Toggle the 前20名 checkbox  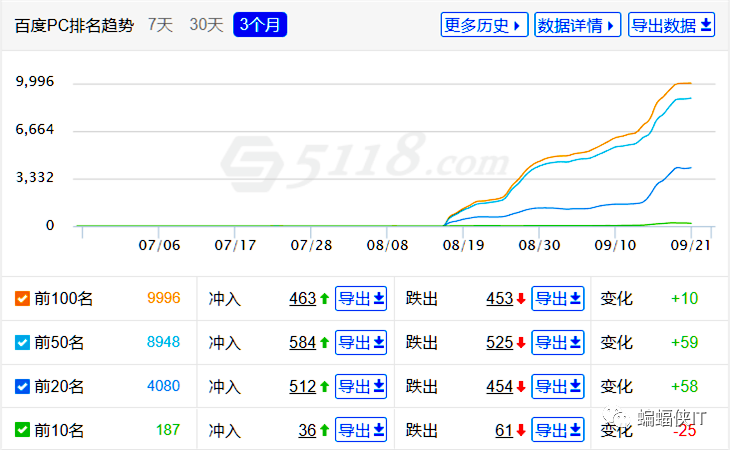pyautogui.click(x=22, y=386)
